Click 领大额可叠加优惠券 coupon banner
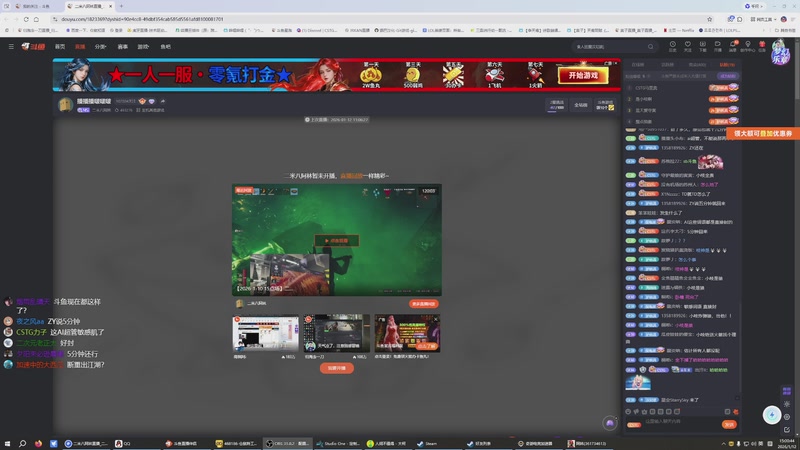800x450 pixels. click(x=763, y=133)
